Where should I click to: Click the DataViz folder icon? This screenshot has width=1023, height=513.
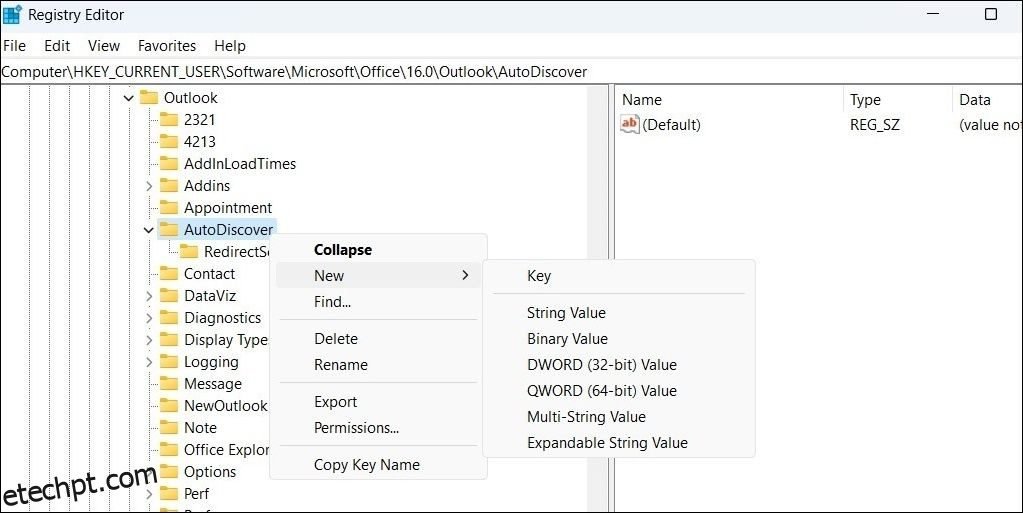click(x=170, y=296)
